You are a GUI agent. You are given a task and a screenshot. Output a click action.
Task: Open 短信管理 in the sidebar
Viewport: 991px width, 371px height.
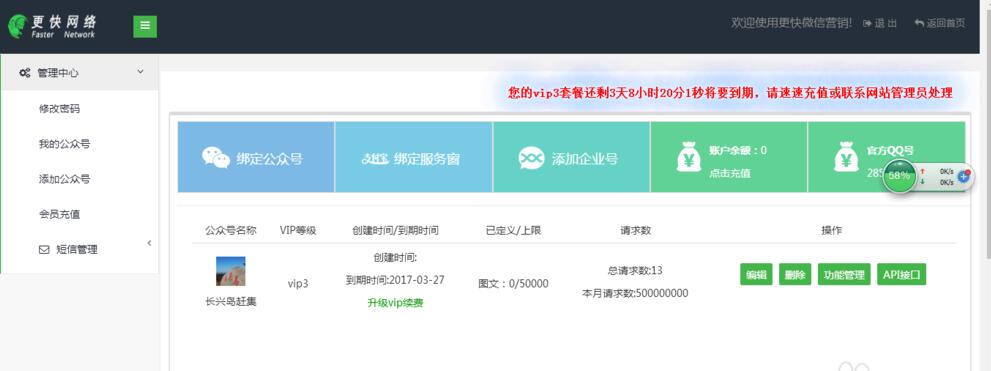click(x=76, y=250)
